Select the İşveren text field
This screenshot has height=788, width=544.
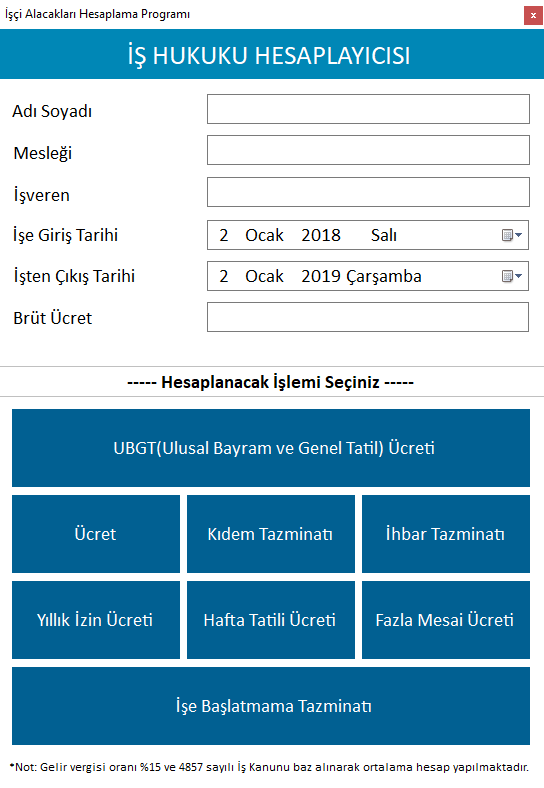pyautogui.click(x=368, y=191)
